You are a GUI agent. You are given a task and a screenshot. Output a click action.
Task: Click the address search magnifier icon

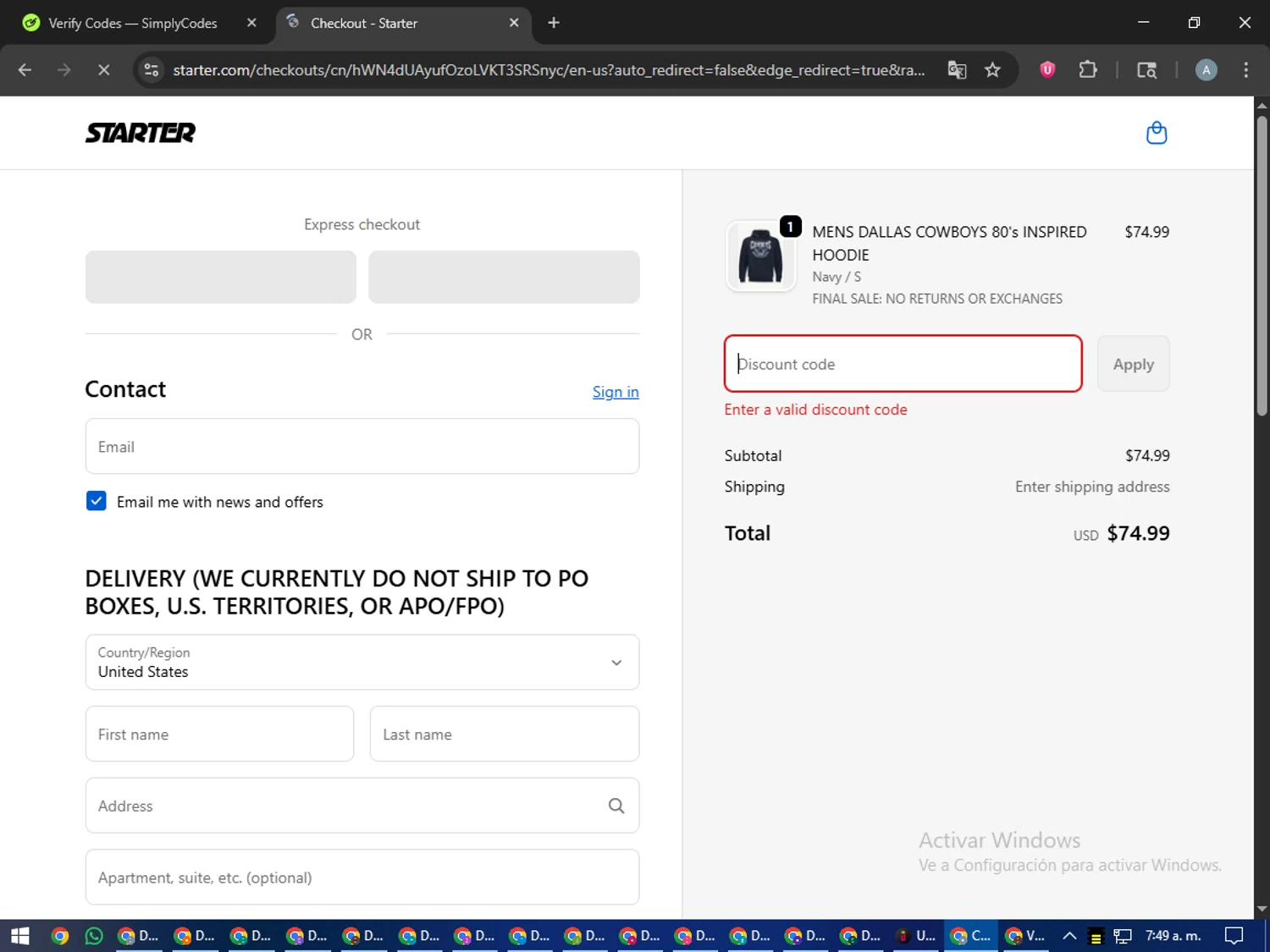[x=616, y=806]
